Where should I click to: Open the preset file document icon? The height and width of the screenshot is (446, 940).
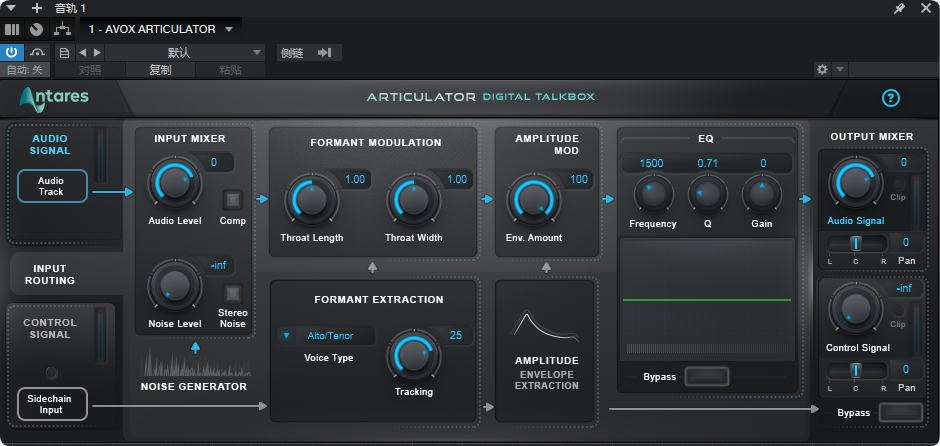click(x=65, y=53)
